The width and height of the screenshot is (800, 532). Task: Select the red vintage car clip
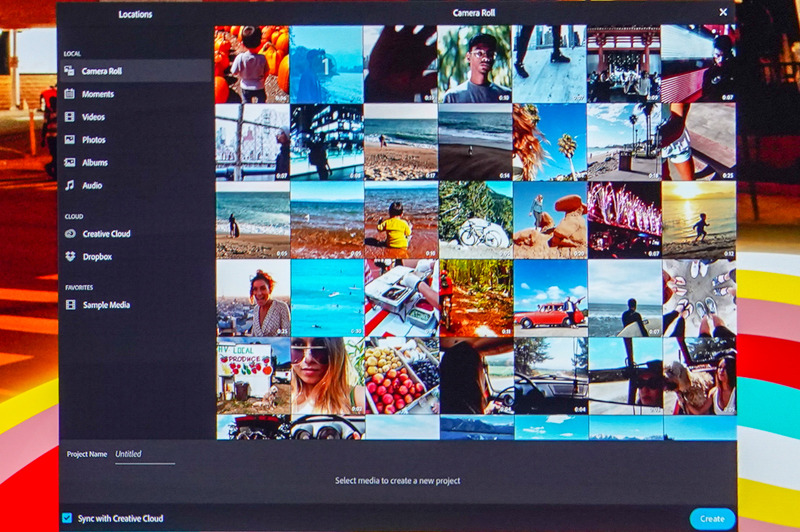[x=551, y=298]
